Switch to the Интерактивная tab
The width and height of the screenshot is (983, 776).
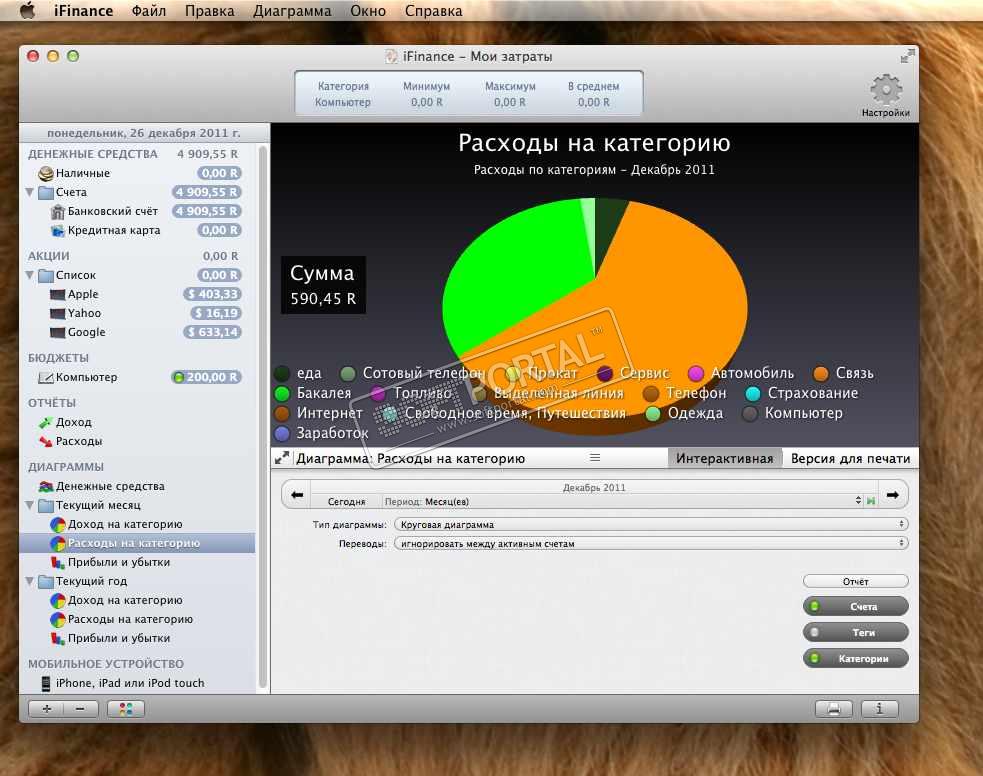point(725,458)
